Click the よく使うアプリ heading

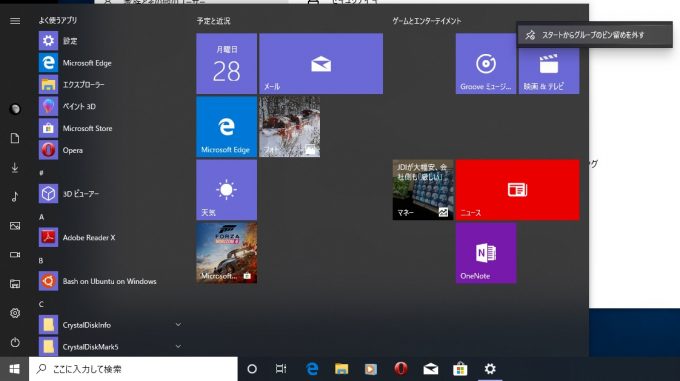click(58, 20)
